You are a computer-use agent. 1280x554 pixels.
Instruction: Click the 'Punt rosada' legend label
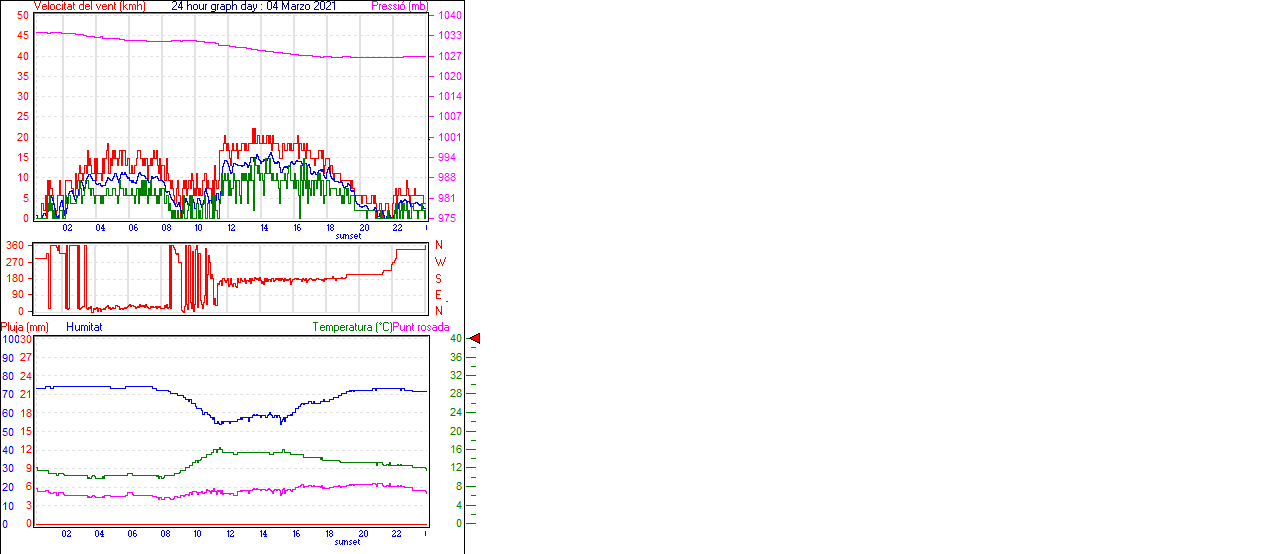(x=421, y=327)
